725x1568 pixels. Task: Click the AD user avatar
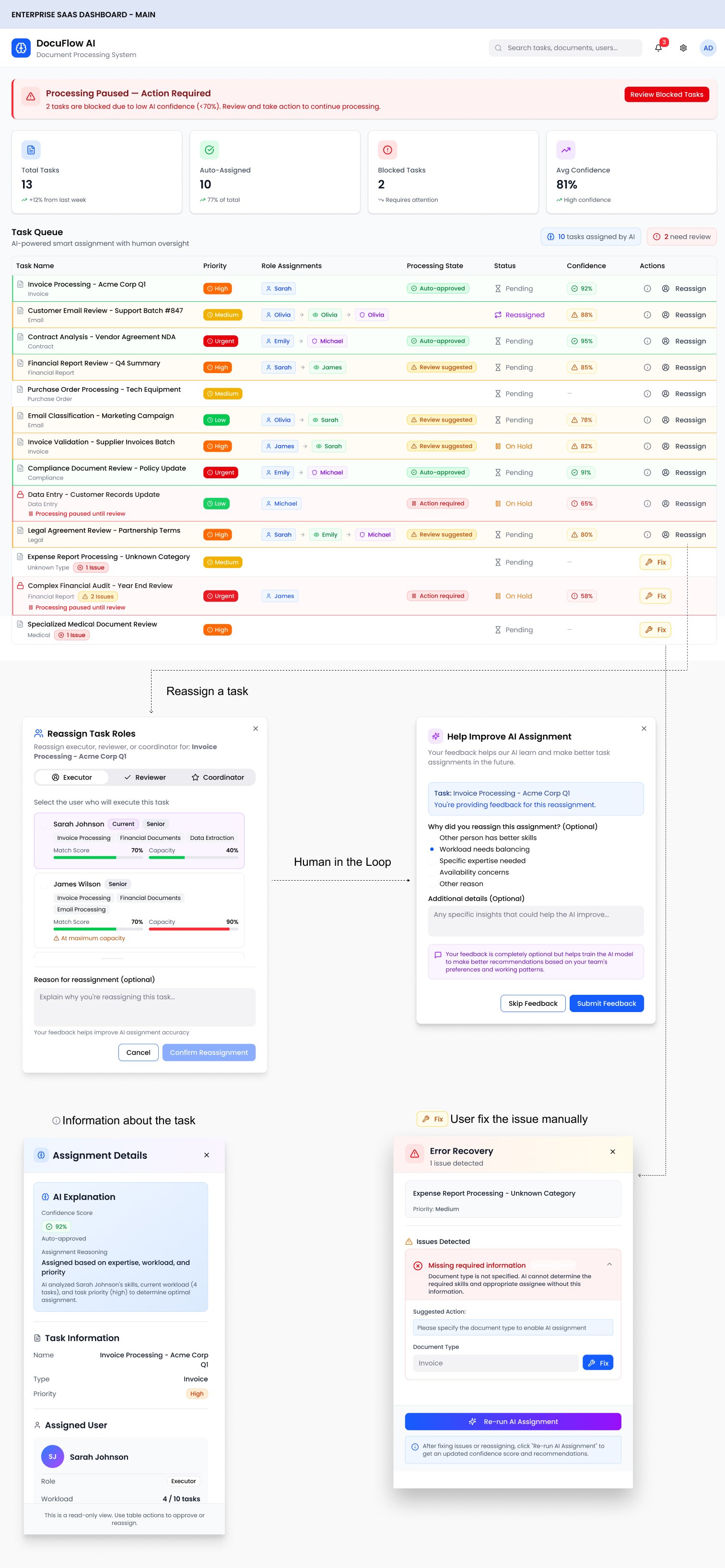(707, 48)
